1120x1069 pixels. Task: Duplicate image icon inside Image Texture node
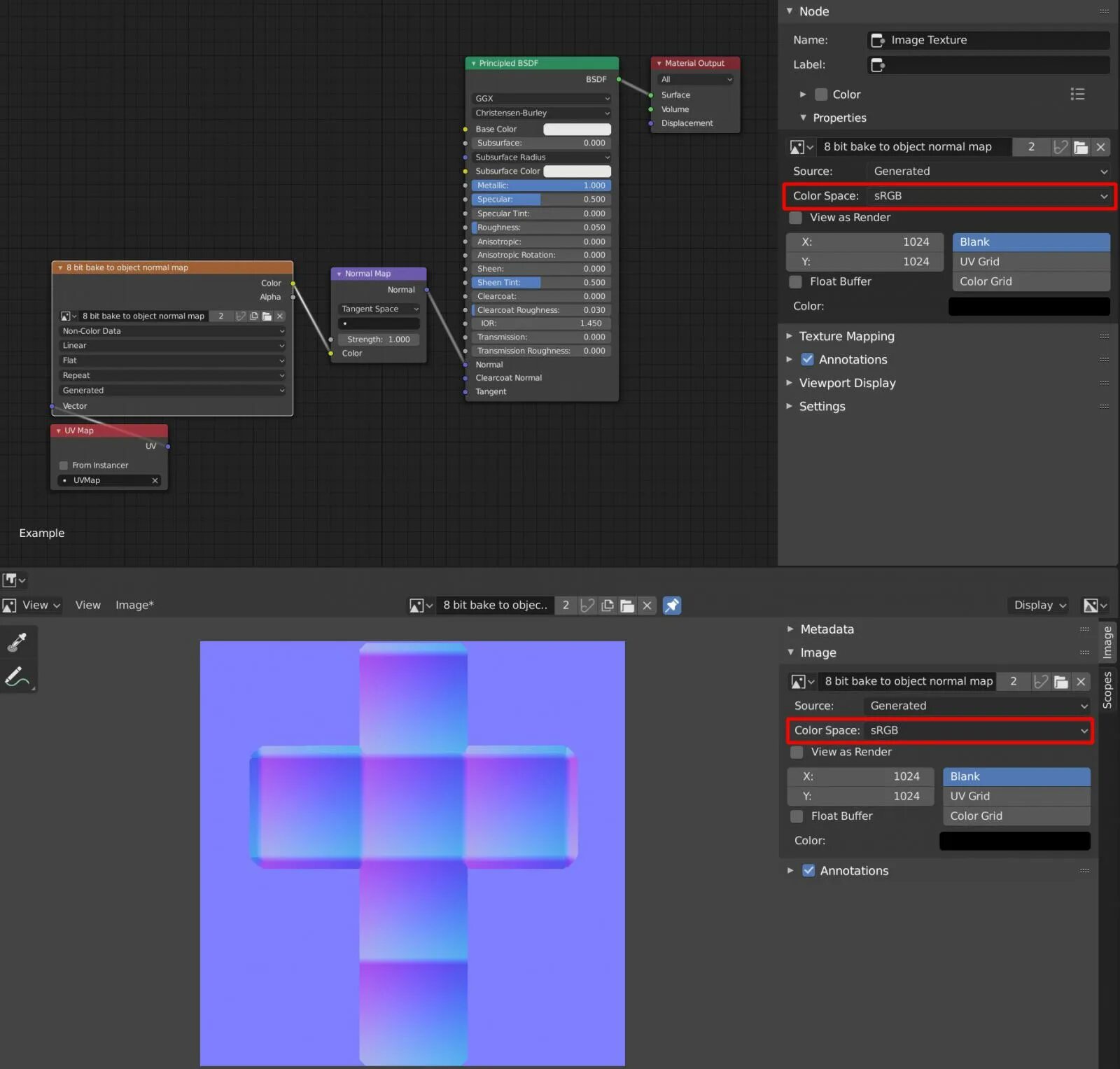[253, 316]
